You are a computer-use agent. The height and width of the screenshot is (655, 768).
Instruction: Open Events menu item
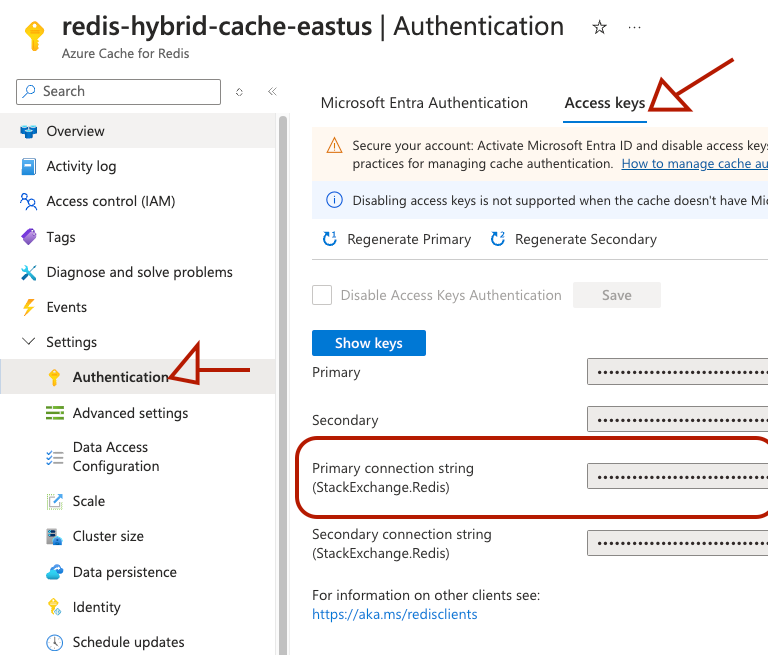[138, 307]
